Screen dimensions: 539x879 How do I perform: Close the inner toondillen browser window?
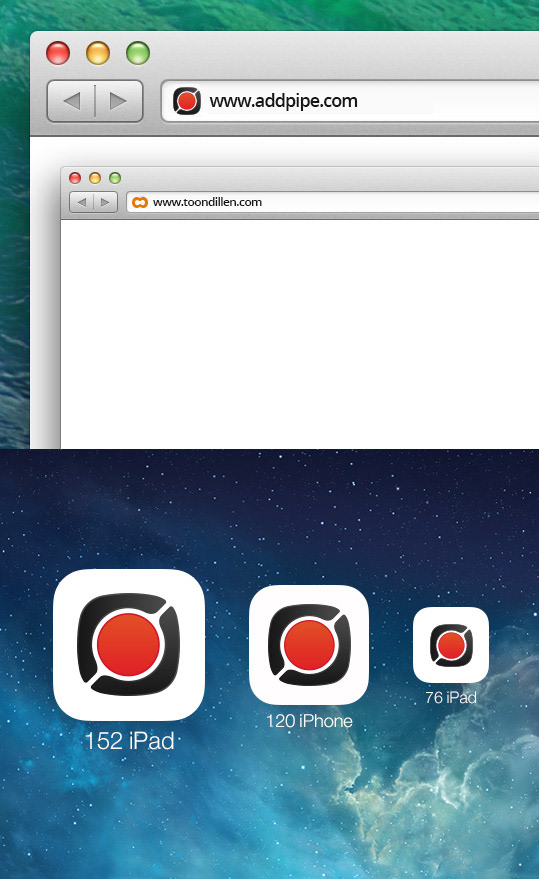(x=75, y=178)
